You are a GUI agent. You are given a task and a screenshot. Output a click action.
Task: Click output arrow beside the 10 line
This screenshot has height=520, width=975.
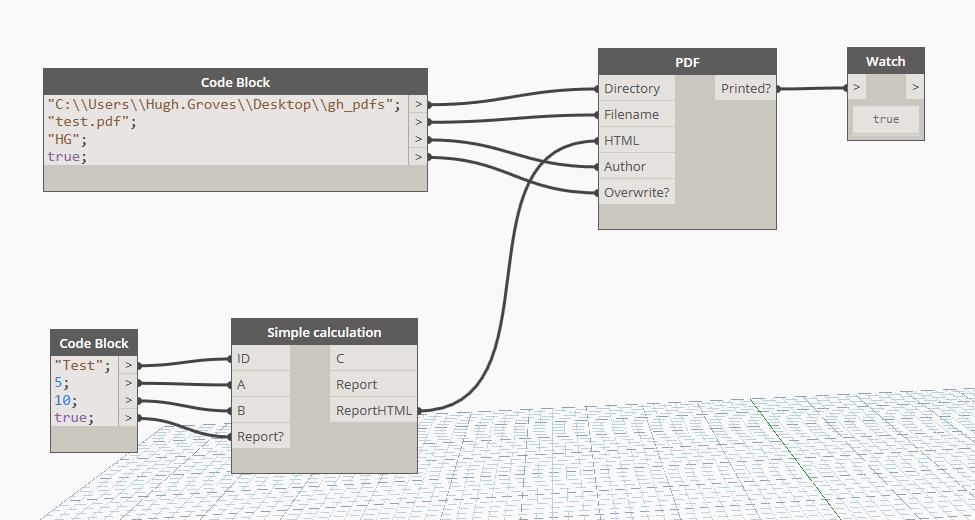[128, 401]
